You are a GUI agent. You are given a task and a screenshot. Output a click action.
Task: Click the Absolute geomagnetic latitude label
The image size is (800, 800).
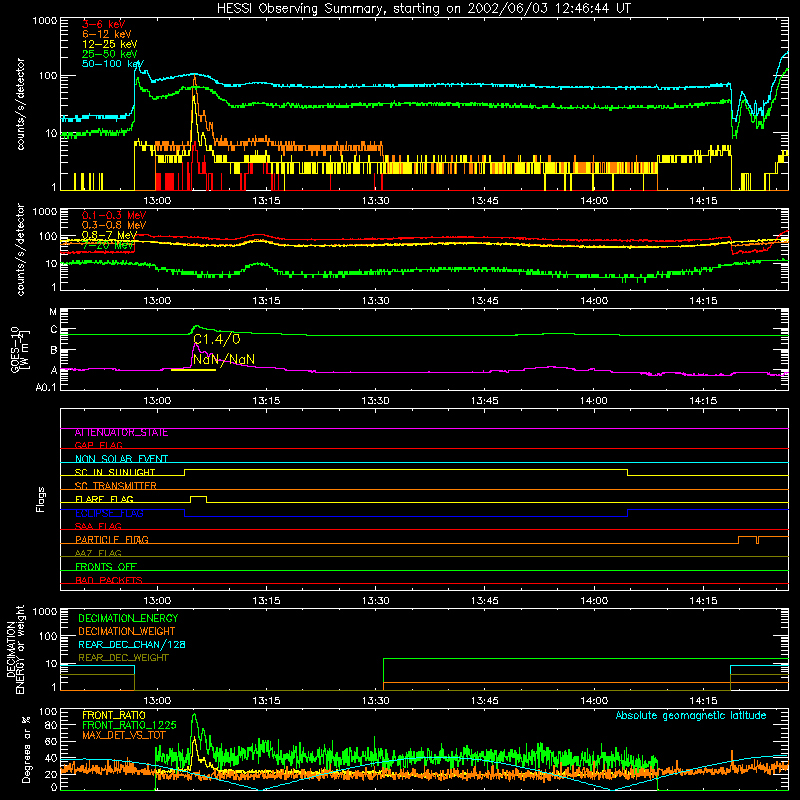click(x=691, y=716)
